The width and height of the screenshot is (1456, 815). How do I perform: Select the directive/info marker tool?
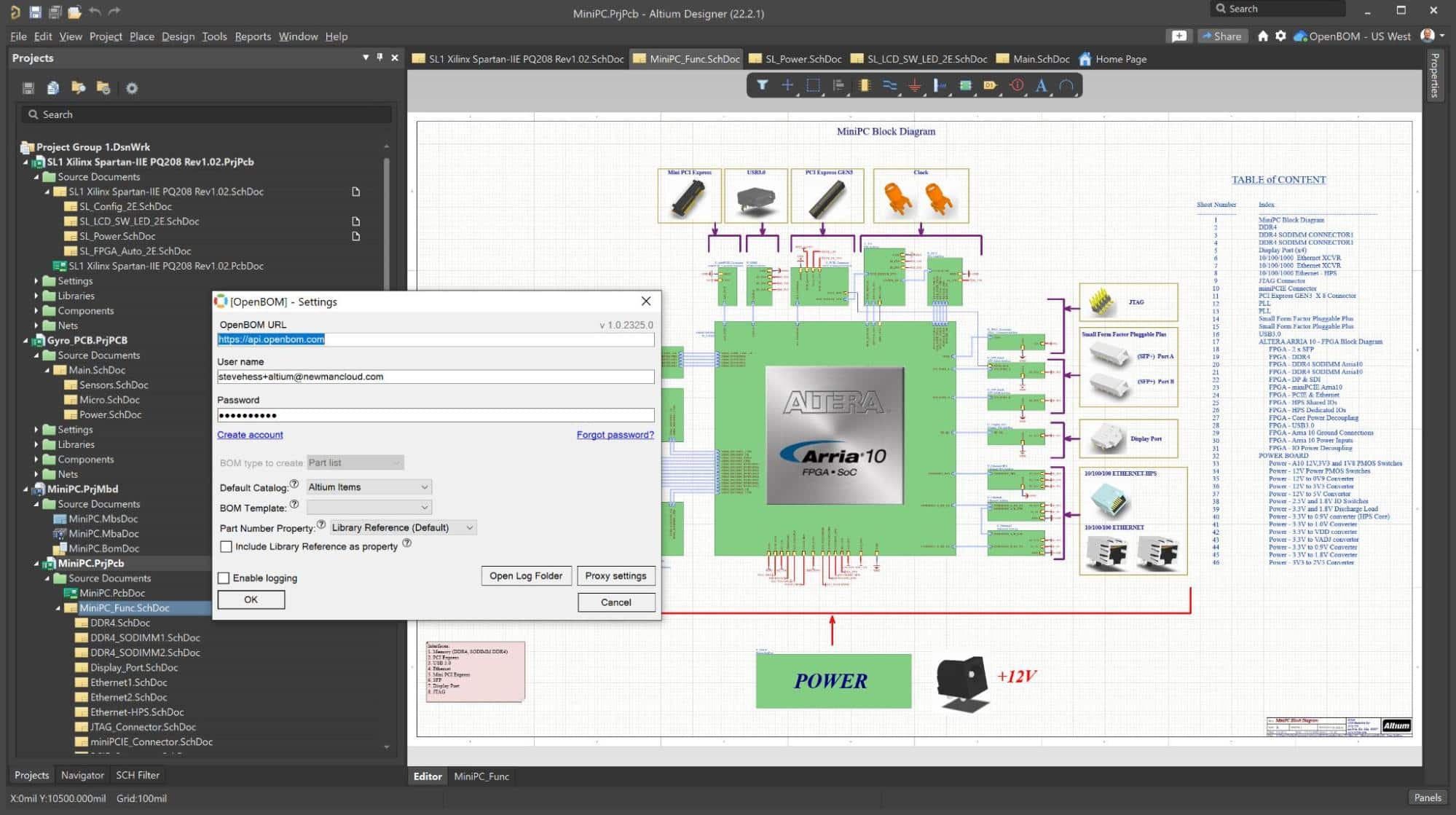1016,85
